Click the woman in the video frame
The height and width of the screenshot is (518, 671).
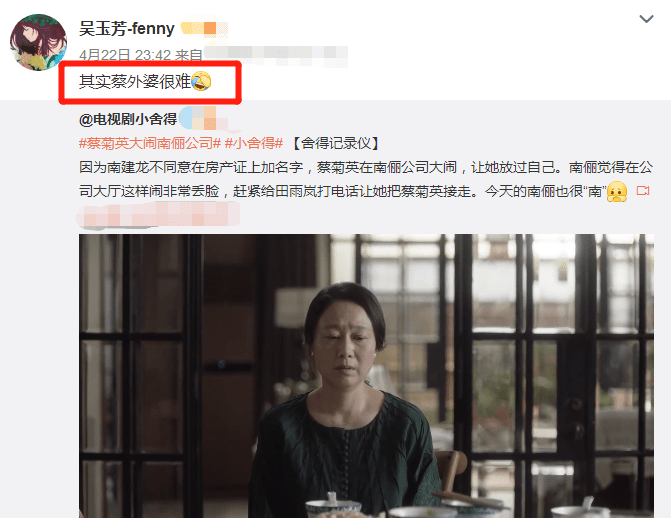tap(345, 400)
